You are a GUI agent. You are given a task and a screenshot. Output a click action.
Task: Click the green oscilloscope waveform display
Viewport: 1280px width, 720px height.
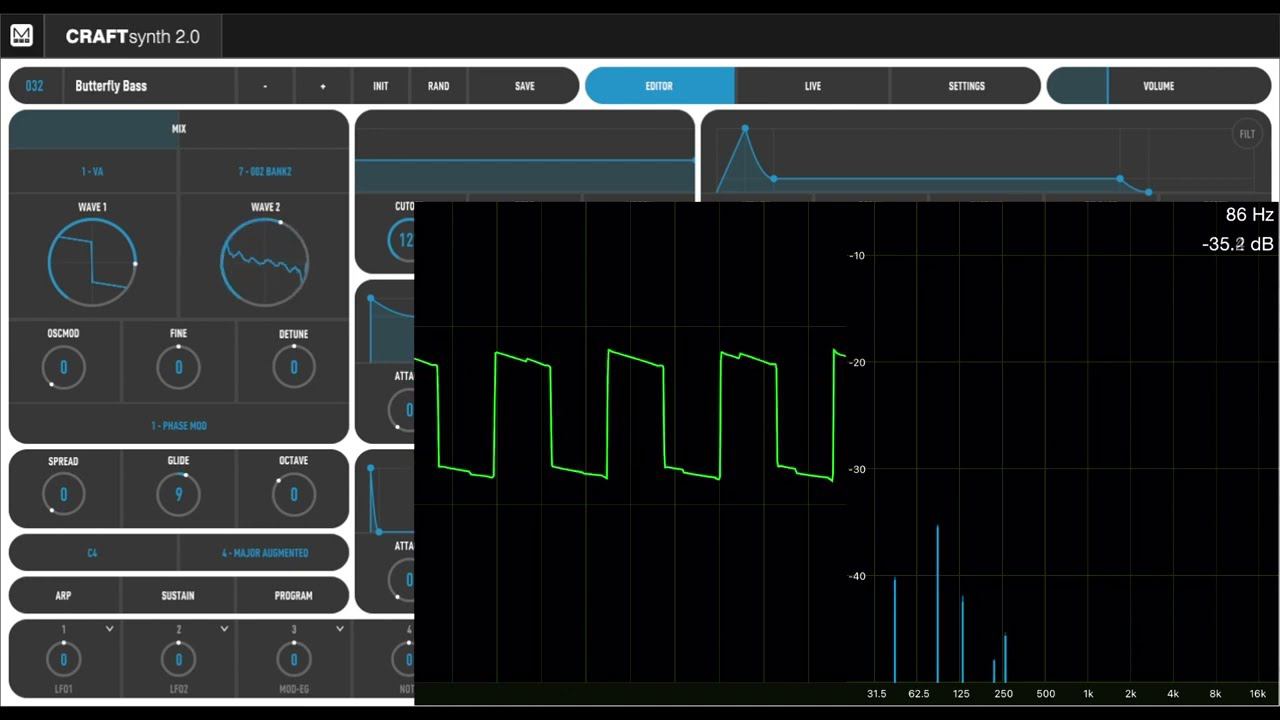coord(630,414)
